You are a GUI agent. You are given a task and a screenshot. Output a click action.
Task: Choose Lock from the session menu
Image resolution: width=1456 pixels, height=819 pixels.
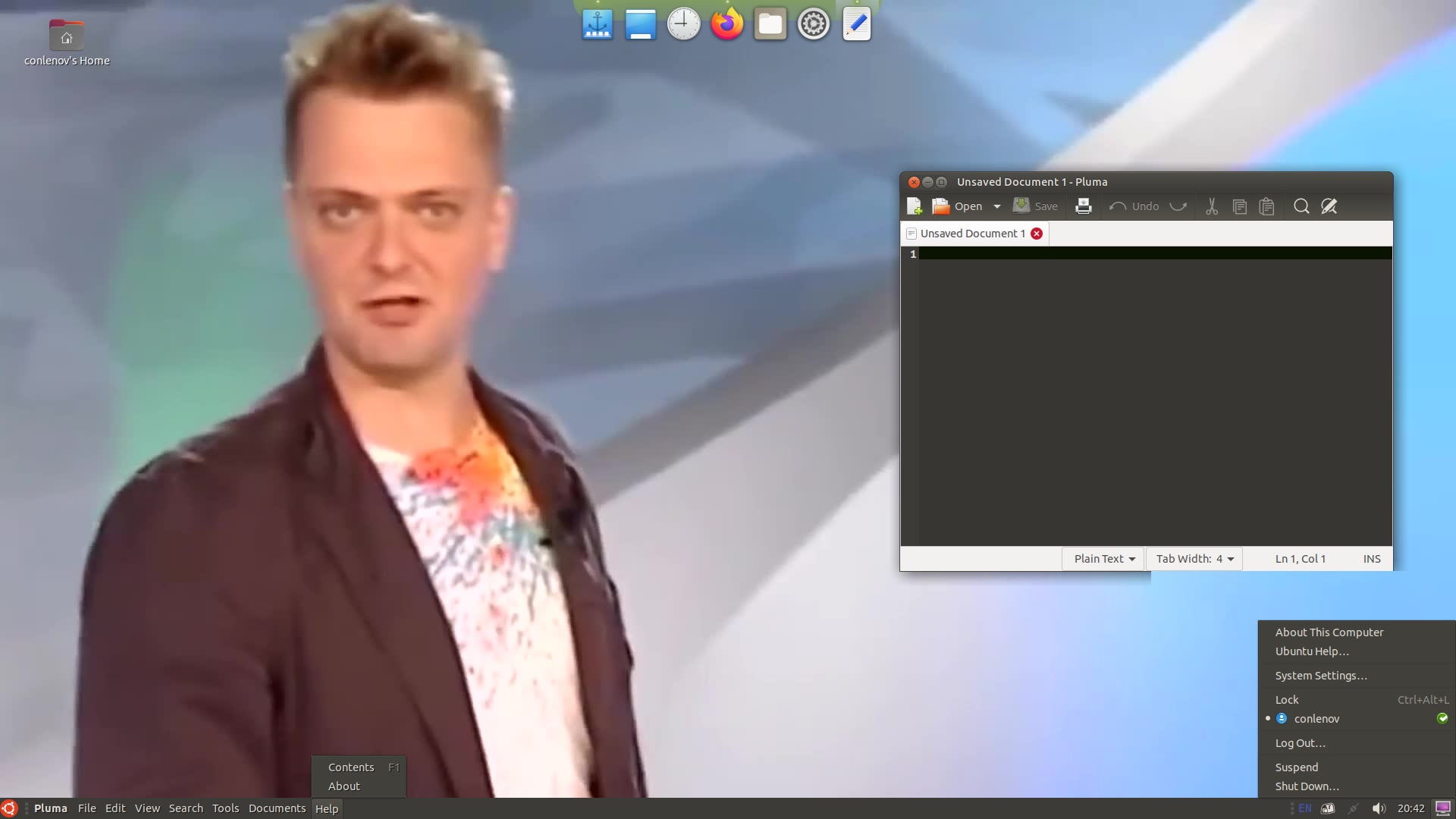1357,700
